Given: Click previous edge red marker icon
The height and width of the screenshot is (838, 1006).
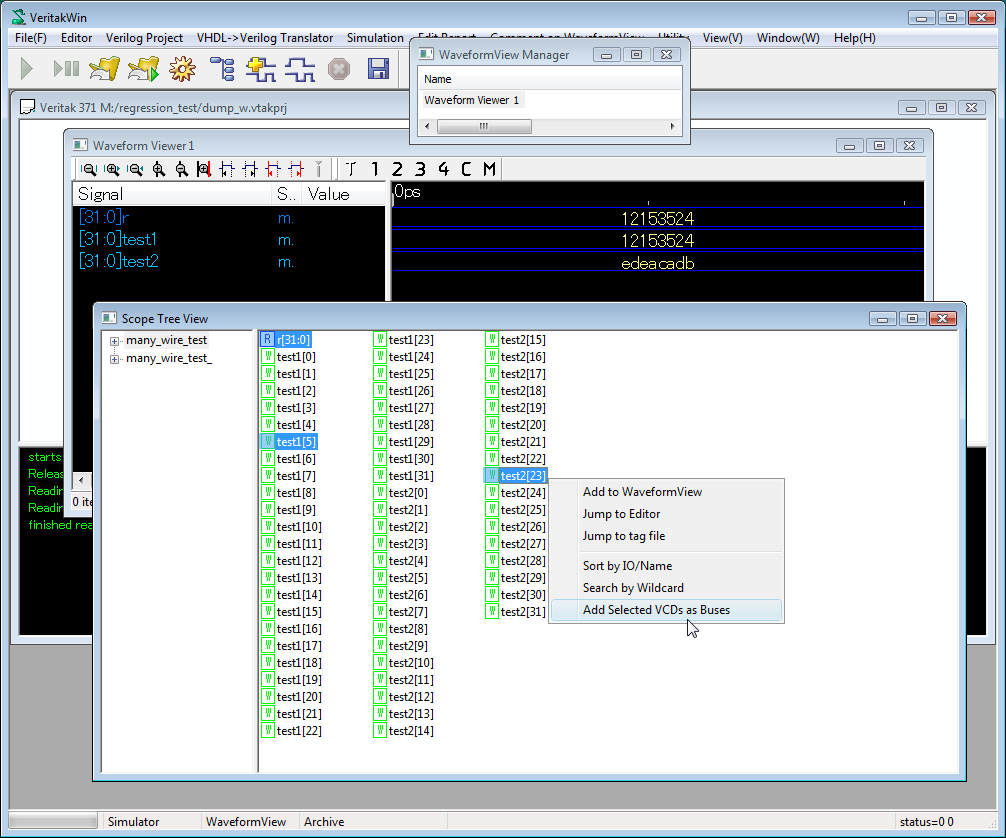Looking at the screenshot, I should pos(273,169).
